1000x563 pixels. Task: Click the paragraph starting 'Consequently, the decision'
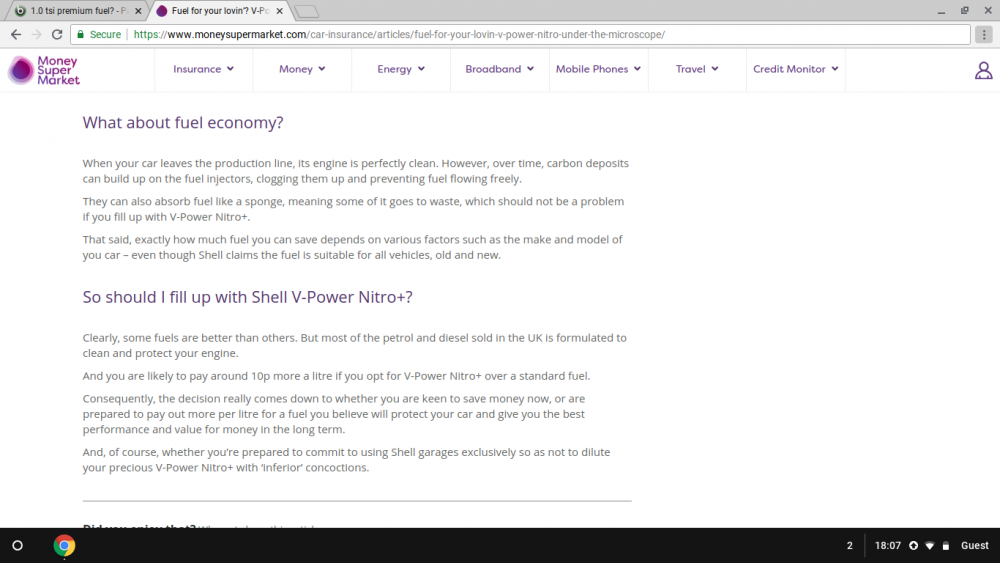click(x=334, y=414)
